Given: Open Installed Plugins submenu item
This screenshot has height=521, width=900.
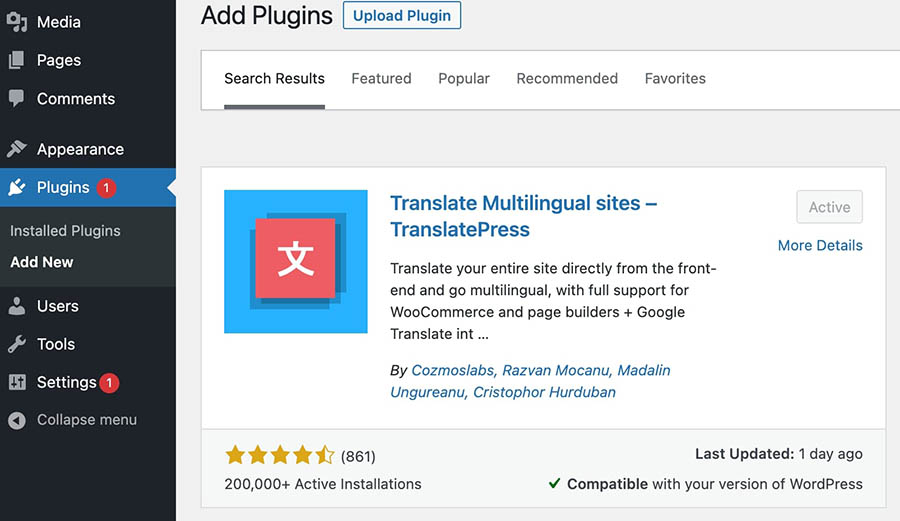Looking at the screenshot, I should tap(65, 231).
